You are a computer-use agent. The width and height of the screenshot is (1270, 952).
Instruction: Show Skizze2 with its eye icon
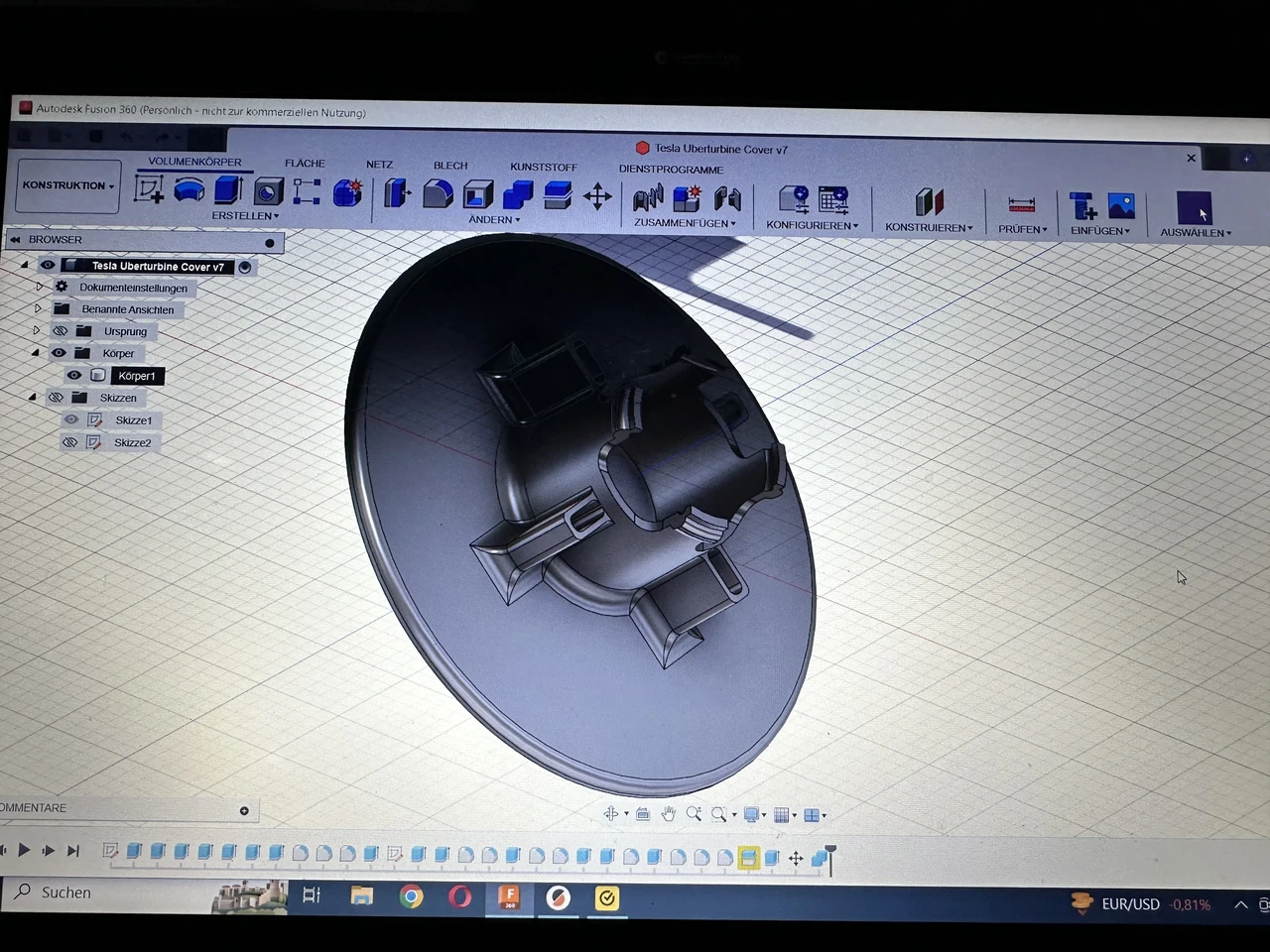(x=69, y=442)
